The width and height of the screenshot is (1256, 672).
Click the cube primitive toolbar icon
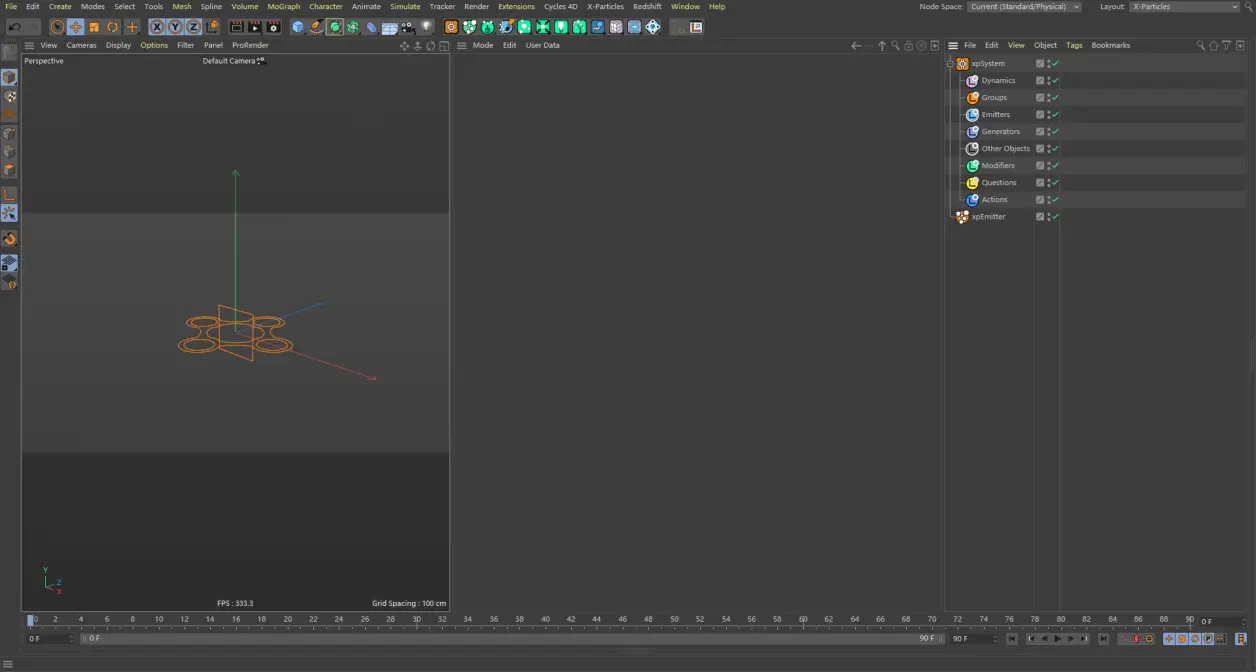point(298,27)
